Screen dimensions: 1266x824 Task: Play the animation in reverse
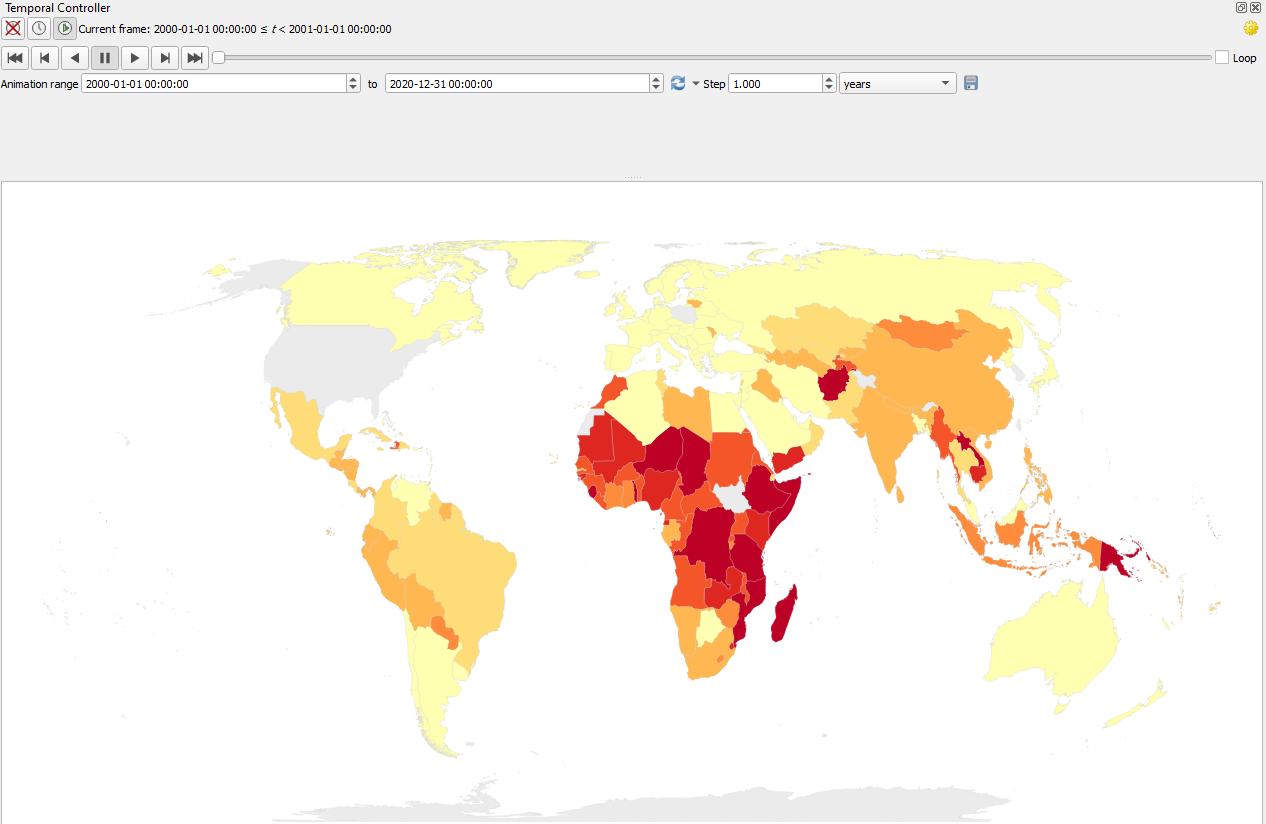[x=74, y=57]
